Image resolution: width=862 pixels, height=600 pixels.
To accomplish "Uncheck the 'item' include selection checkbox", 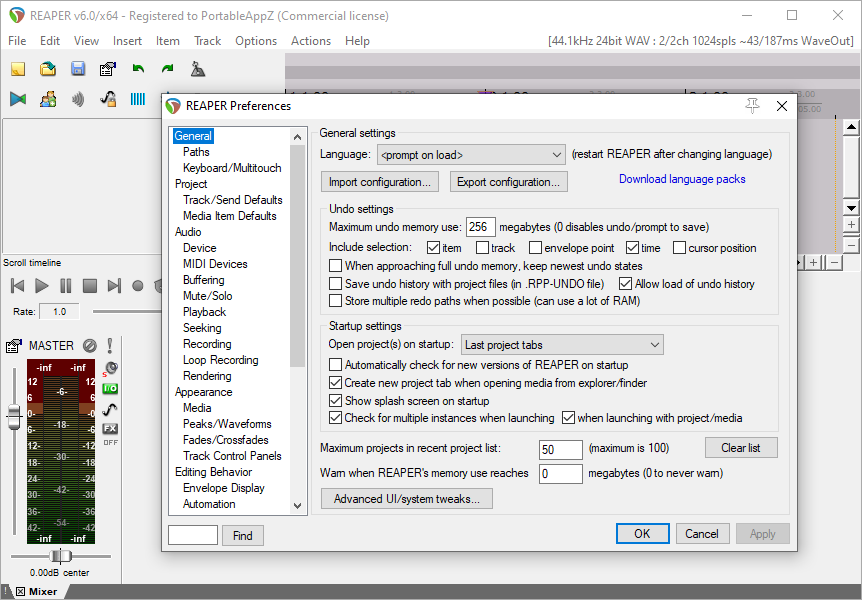I will [433, 248].
